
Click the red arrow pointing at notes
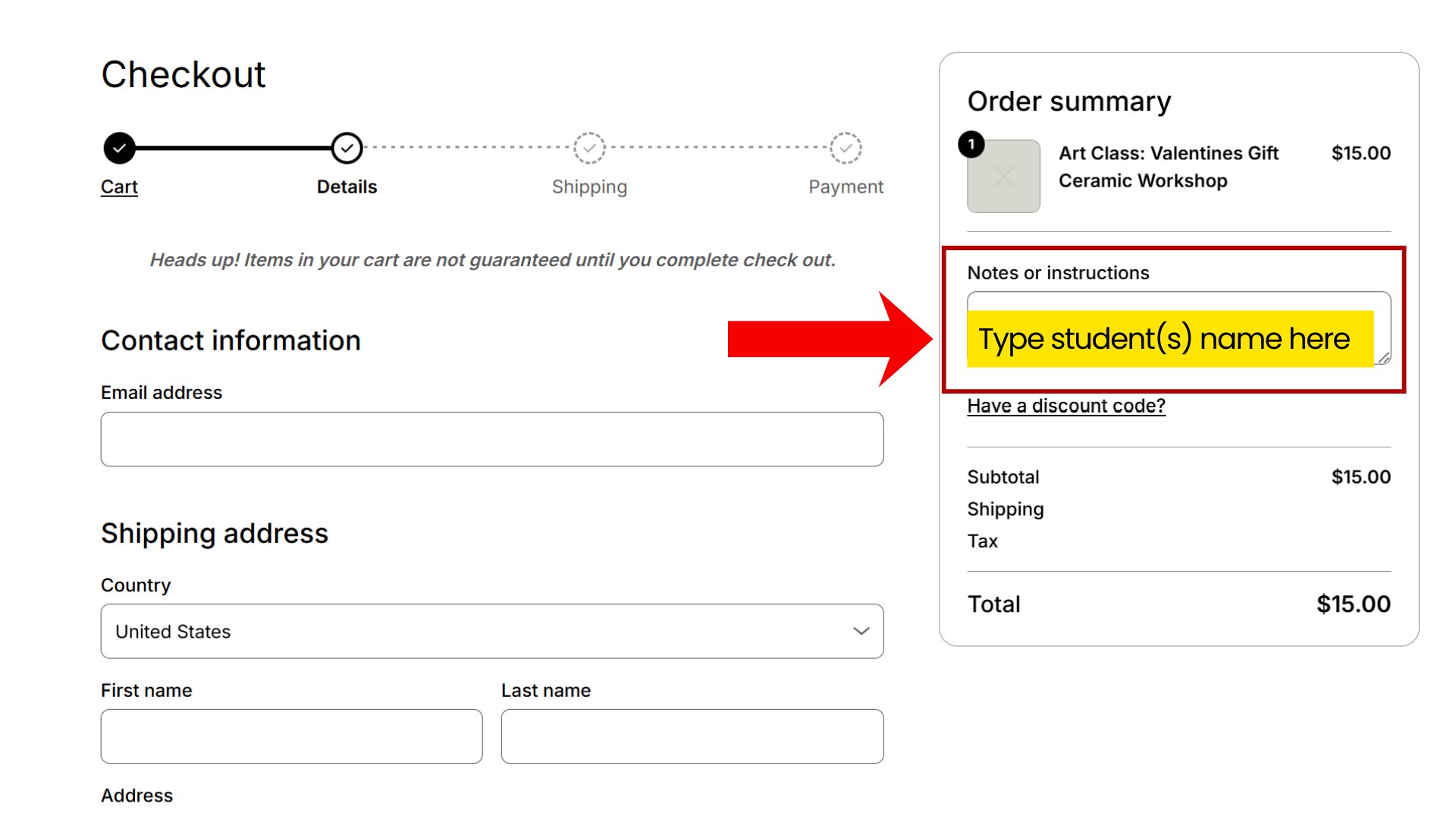[827, 339]
